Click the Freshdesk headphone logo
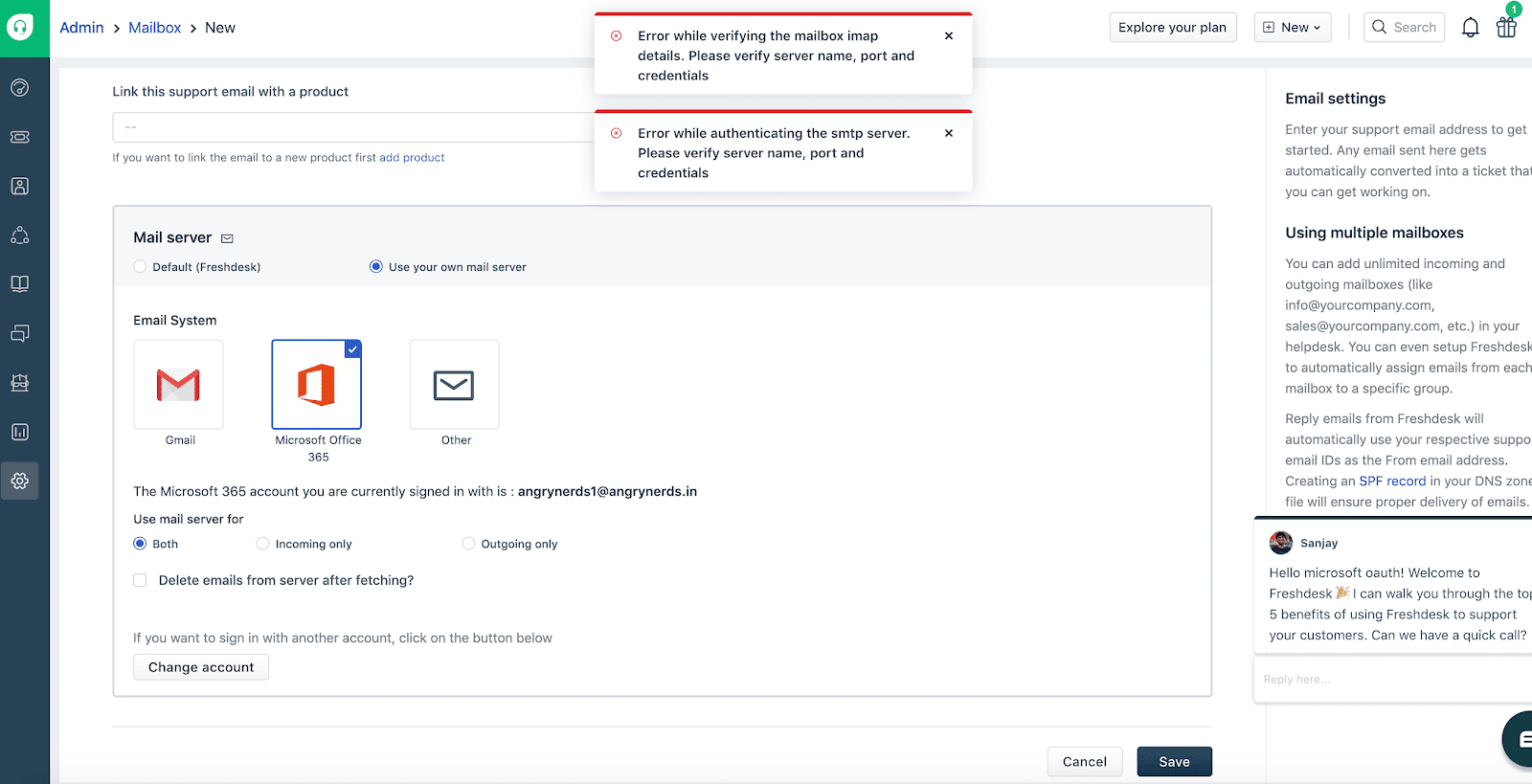The image size is (1532, 784). tap(20, 27)
